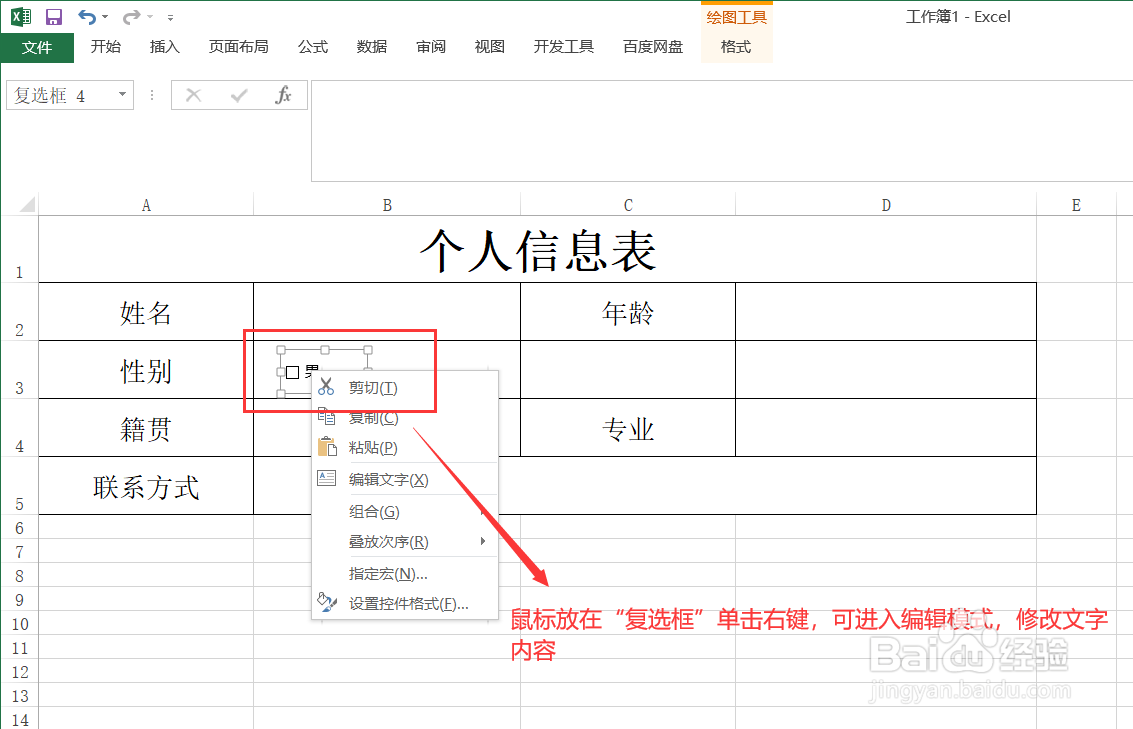This screenshot has height=729, width=1133.
Task: Click the Undo arrow icon
Action: (x=87, y=17)
